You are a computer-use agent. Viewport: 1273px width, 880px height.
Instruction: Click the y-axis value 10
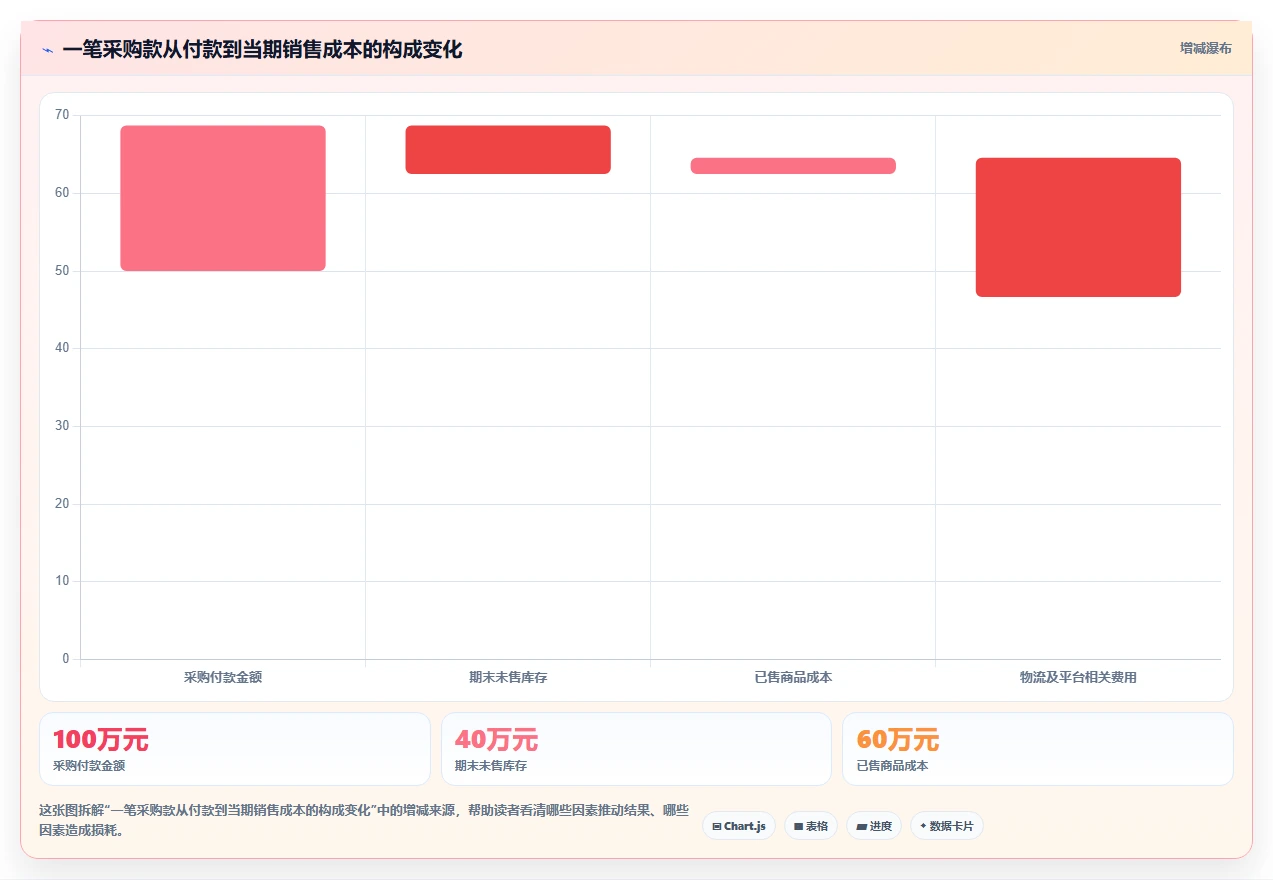click(62, 581)
